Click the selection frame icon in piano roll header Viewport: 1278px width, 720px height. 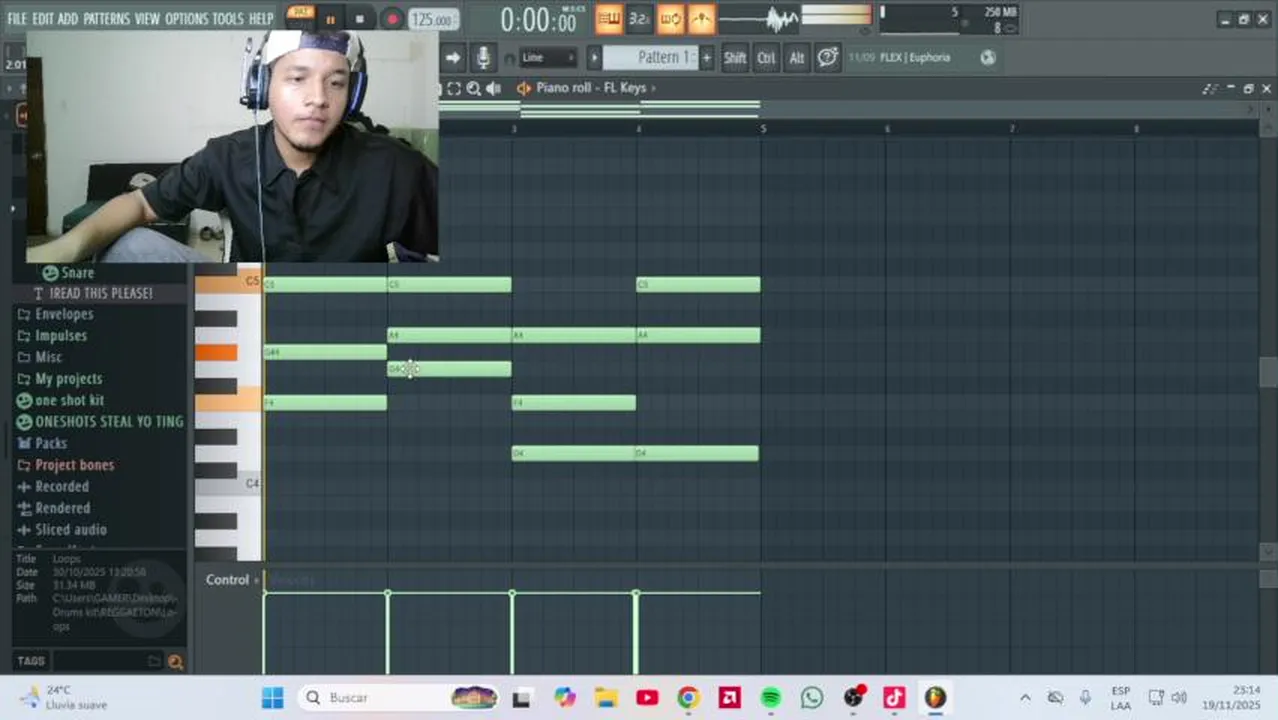click(x=454, y=88)
